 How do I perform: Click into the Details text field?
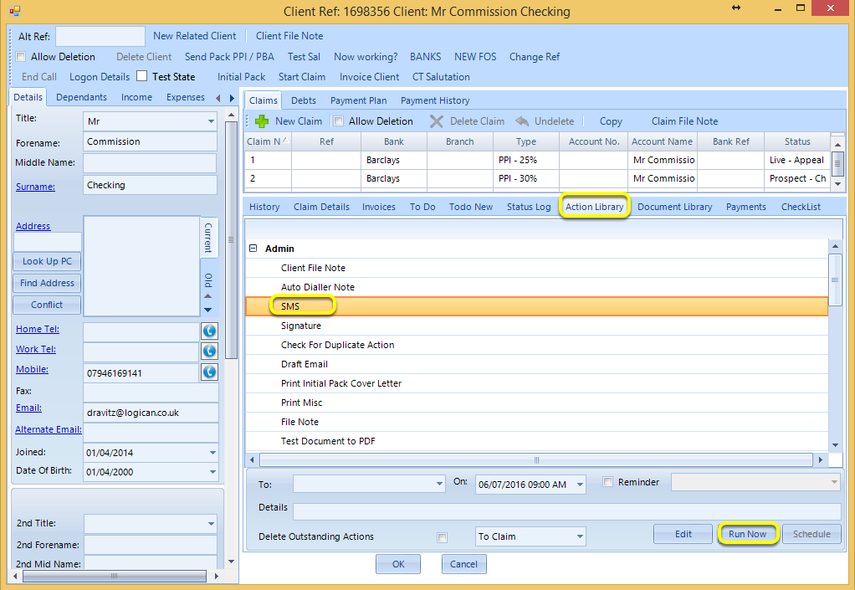pos(567,511)
